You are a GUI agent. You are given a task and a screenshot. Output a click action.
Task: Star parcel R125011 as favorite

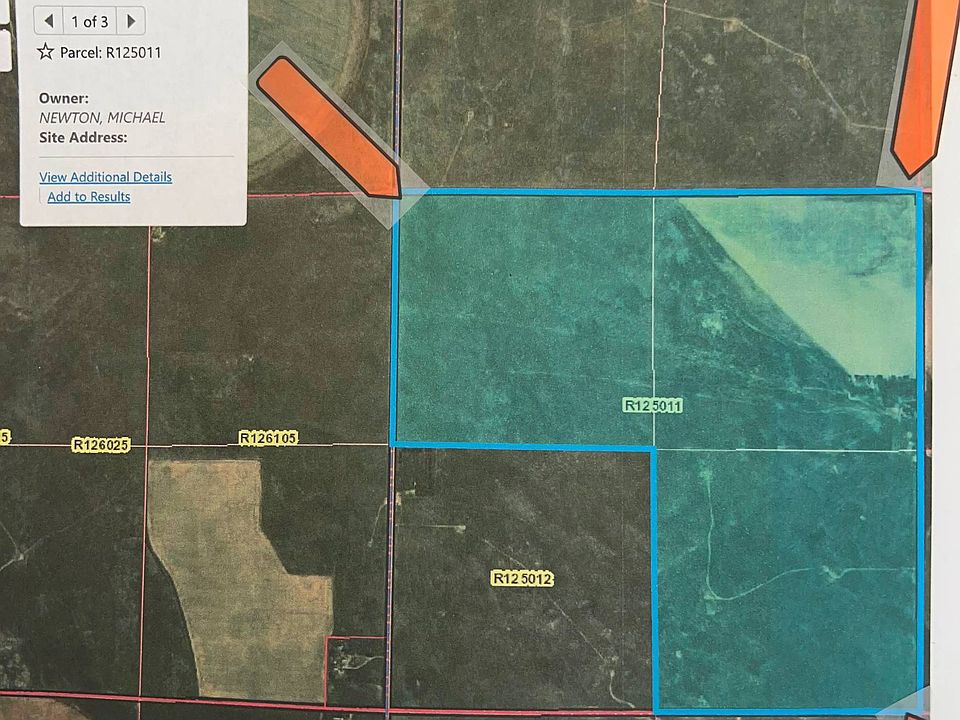tap(45, 52)
